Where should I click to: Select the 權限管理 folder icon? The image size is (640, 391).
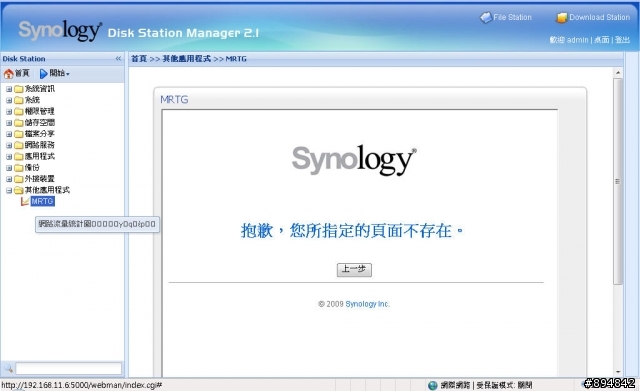pyautogui.click(x=19, y=111)
